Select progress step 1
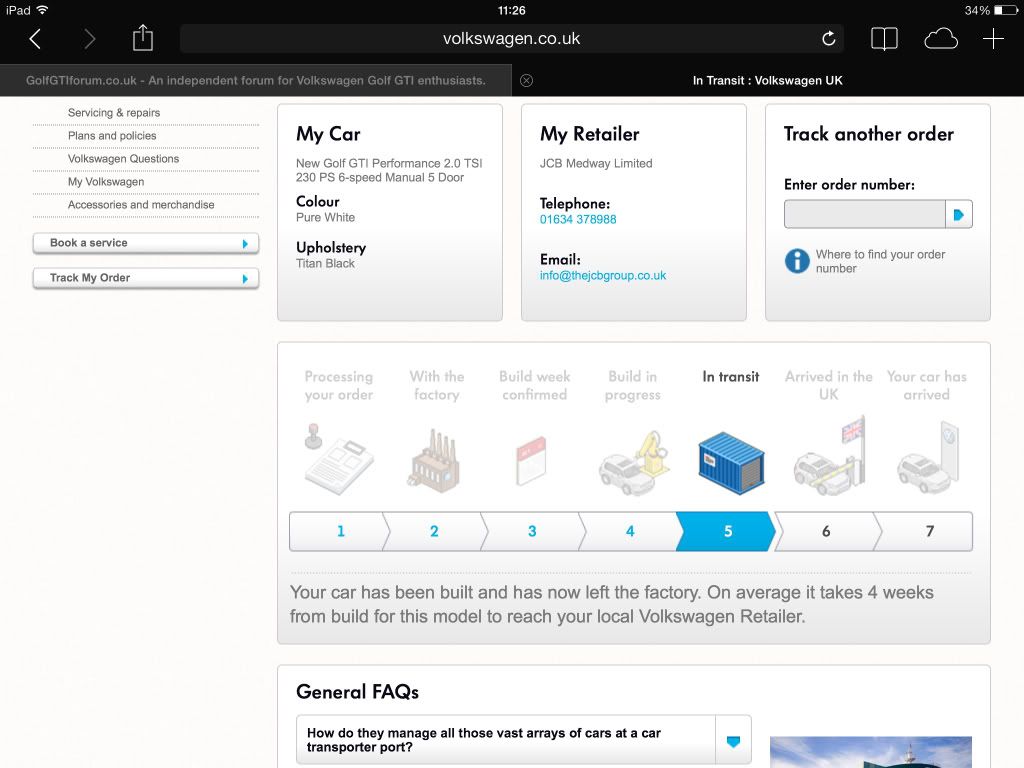 tap(340, 532)
